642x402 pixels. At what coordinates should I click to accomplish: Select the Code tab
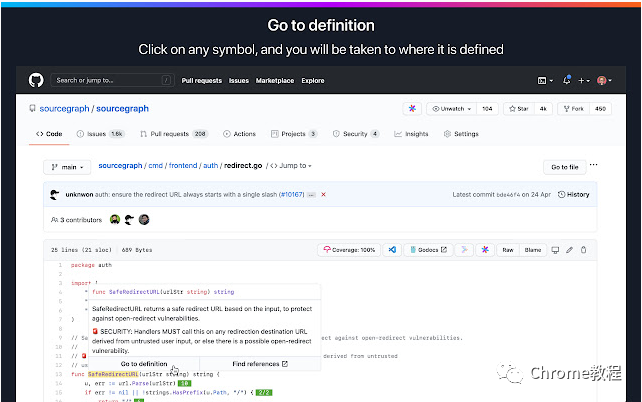(x=49, y=134)
